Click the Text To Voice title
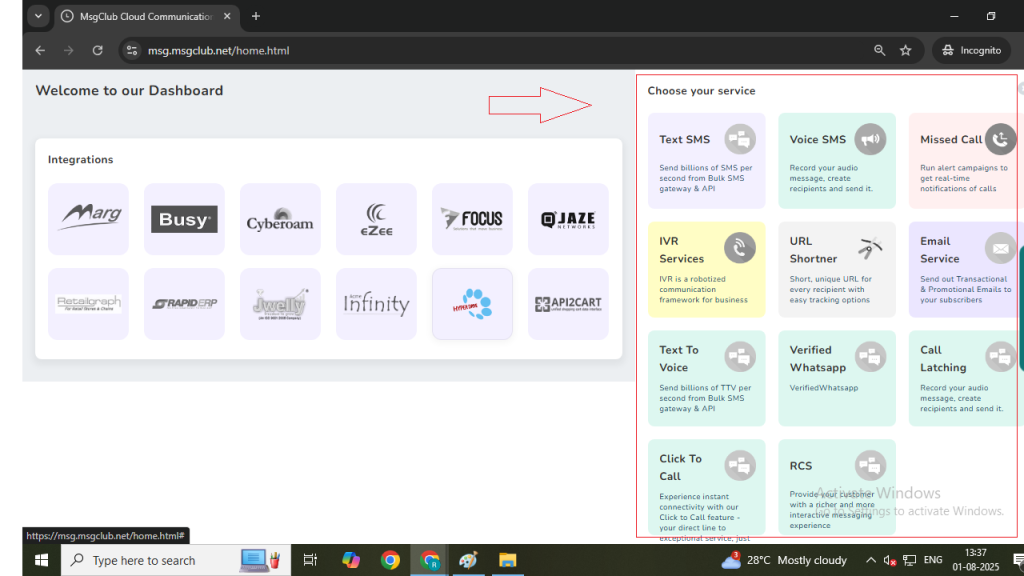 pyautogui.click(x=679, y=359)
